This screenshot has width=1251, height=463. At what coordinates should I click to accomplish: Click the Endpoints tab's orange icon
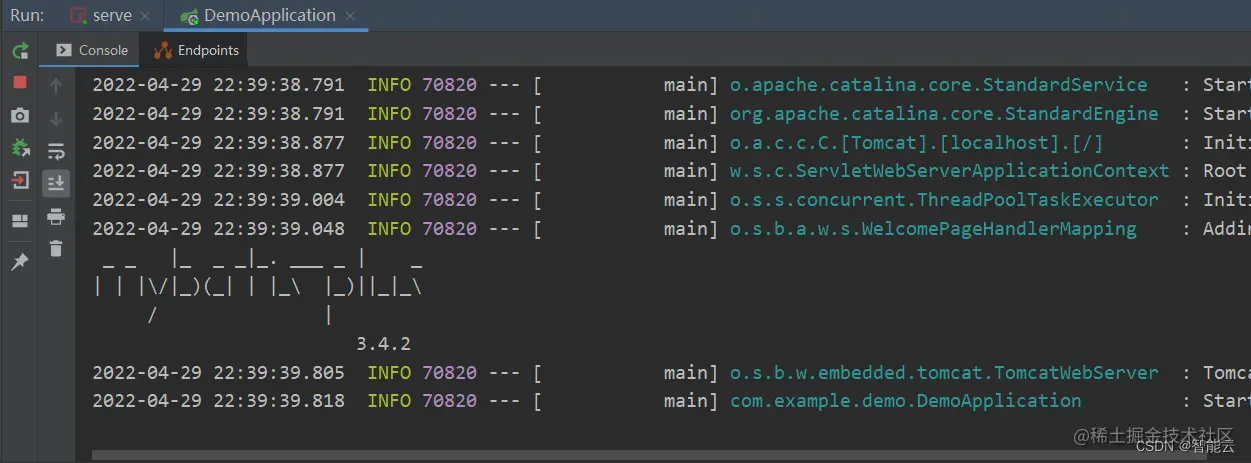coord(163,50)
